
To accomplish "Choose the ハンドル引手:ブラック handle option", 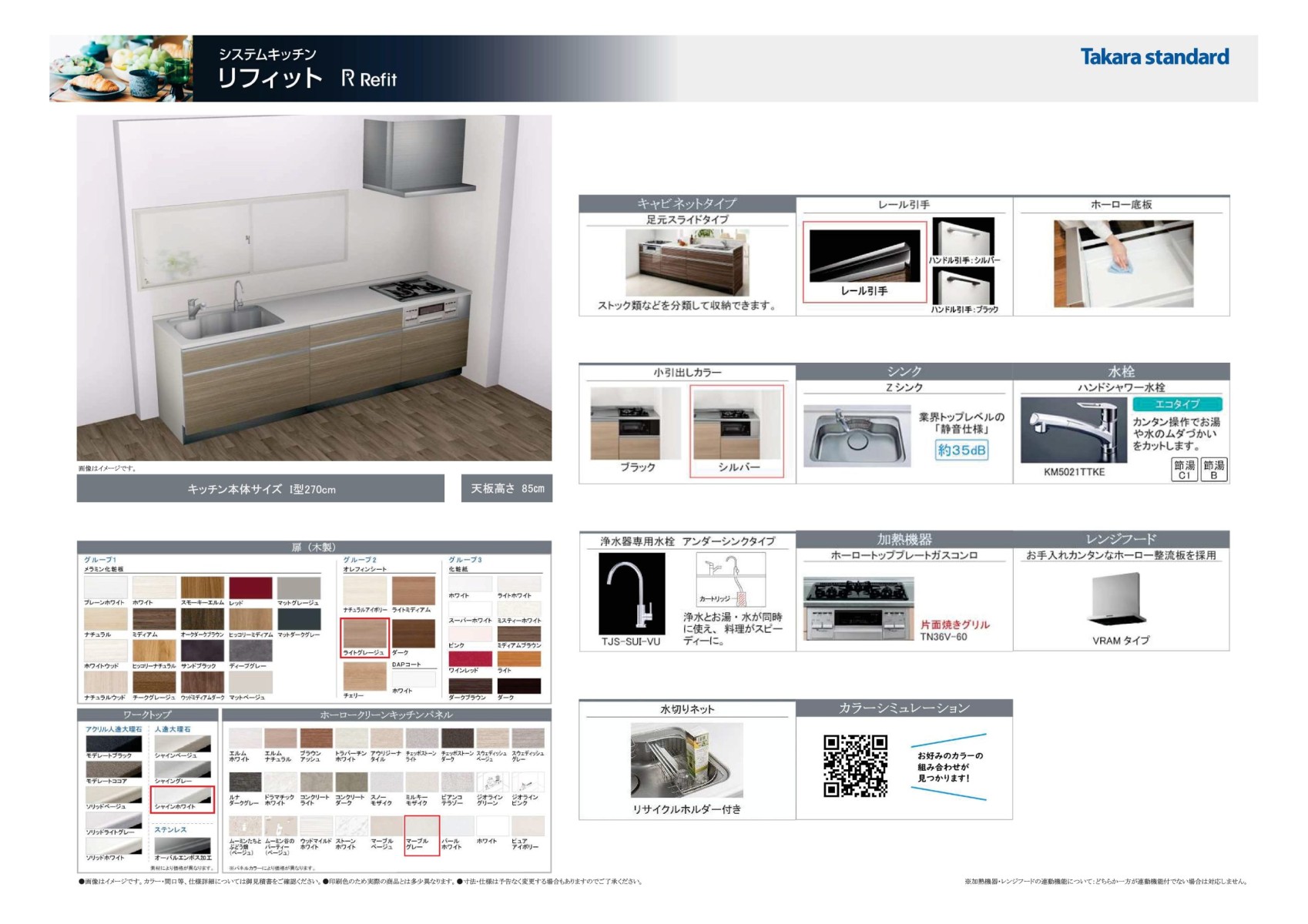I will click(x=963, y=286).
